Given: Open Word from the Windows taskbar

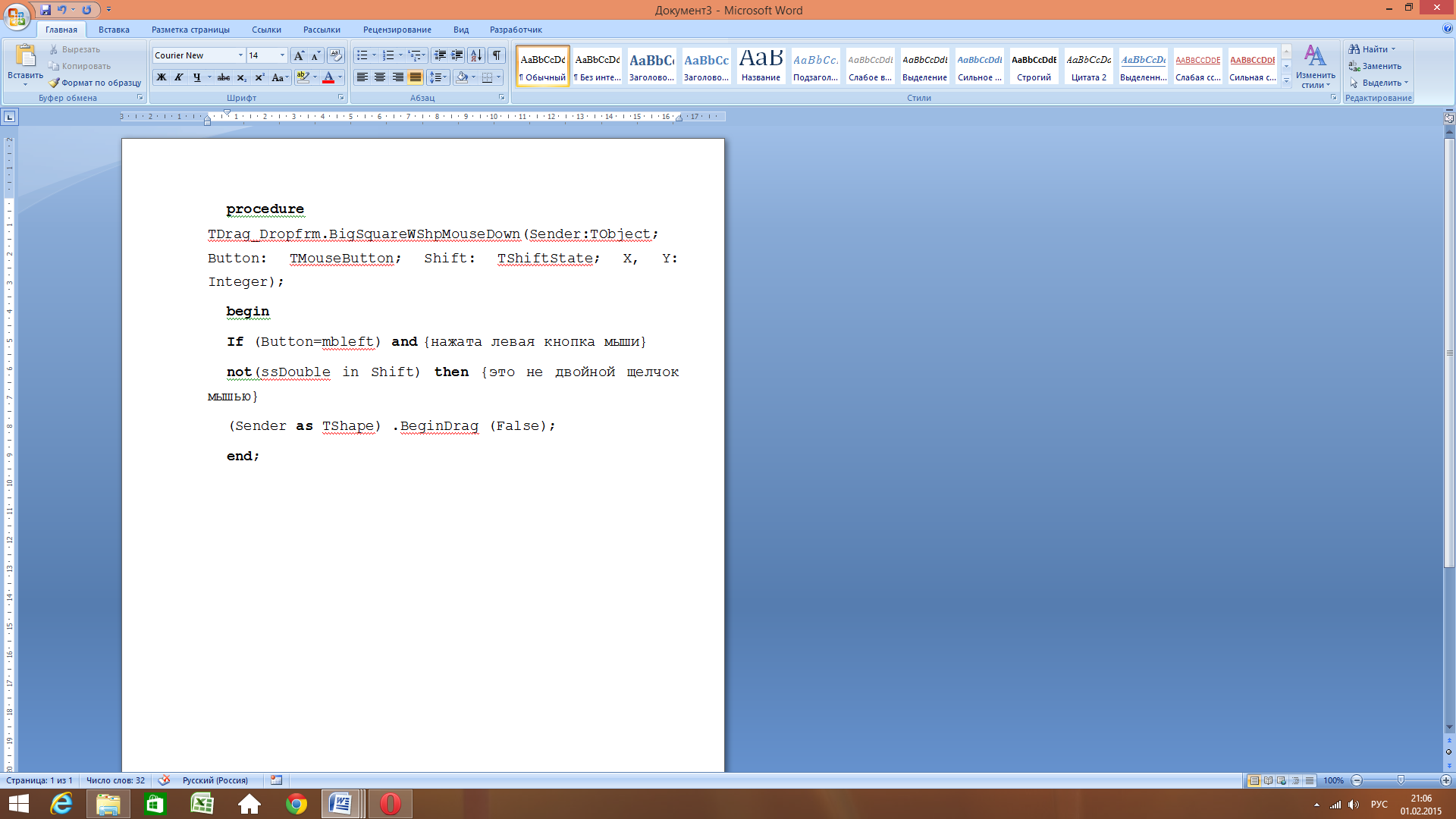Looking at the screenshot, I should (x=340, y=804).
